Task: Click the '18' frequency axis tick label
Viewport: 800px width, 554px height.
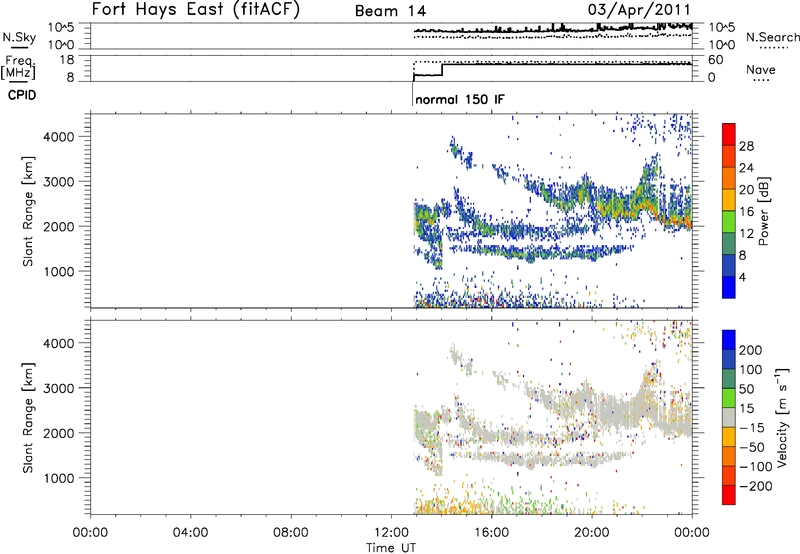Action: [67, 60]
